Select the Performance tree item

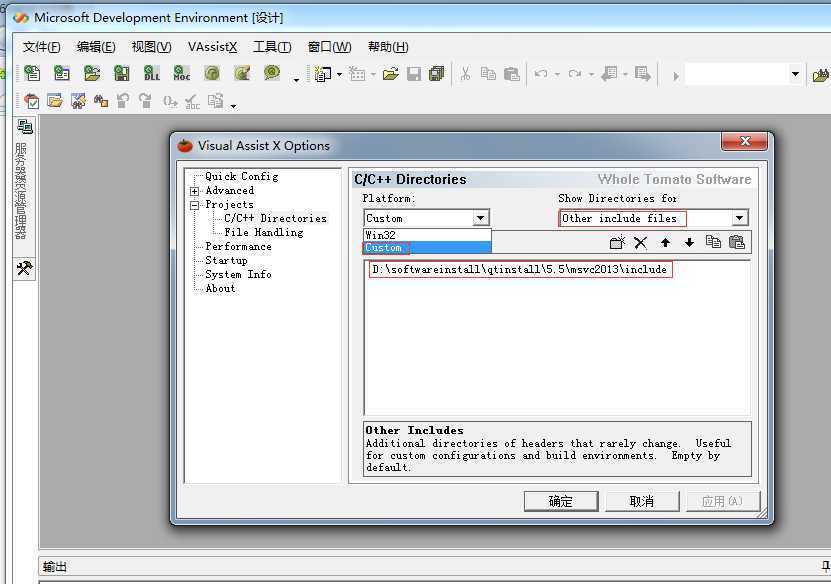coord(238,246)
